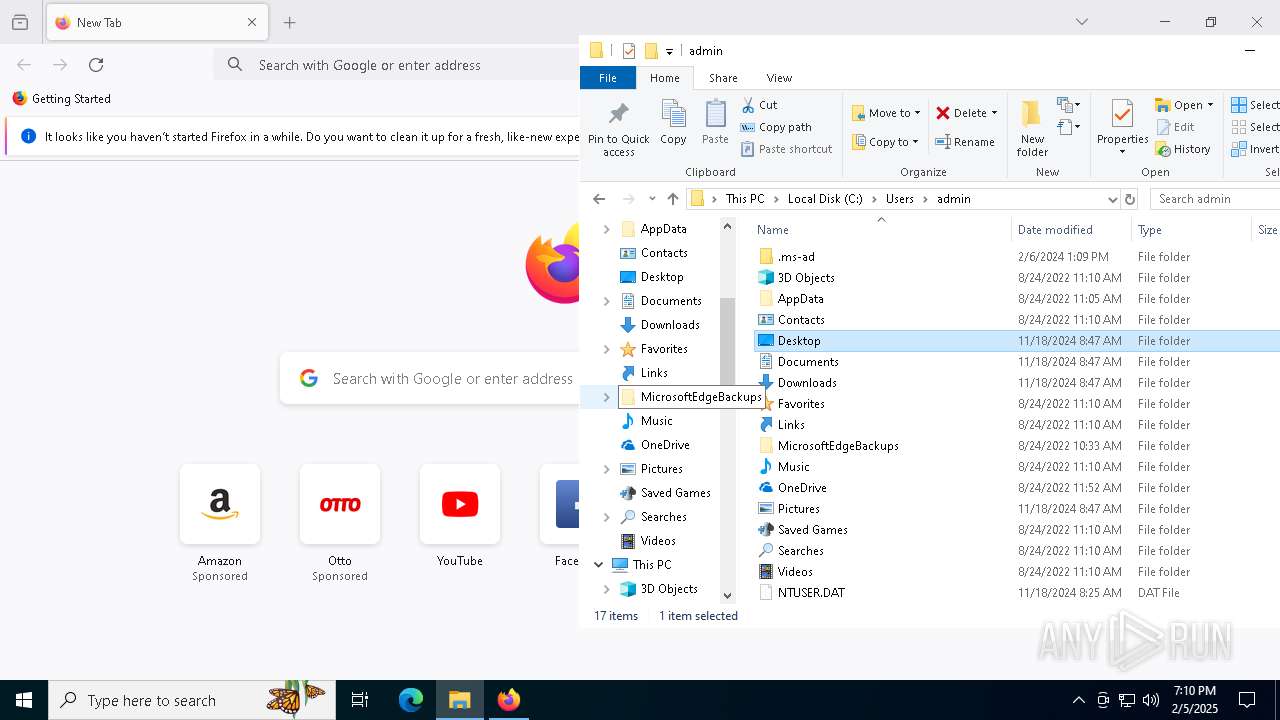Open a new Firefox tab with plus
The image size is (1280, 720).
pyautogui.click(x=290, y=22)
